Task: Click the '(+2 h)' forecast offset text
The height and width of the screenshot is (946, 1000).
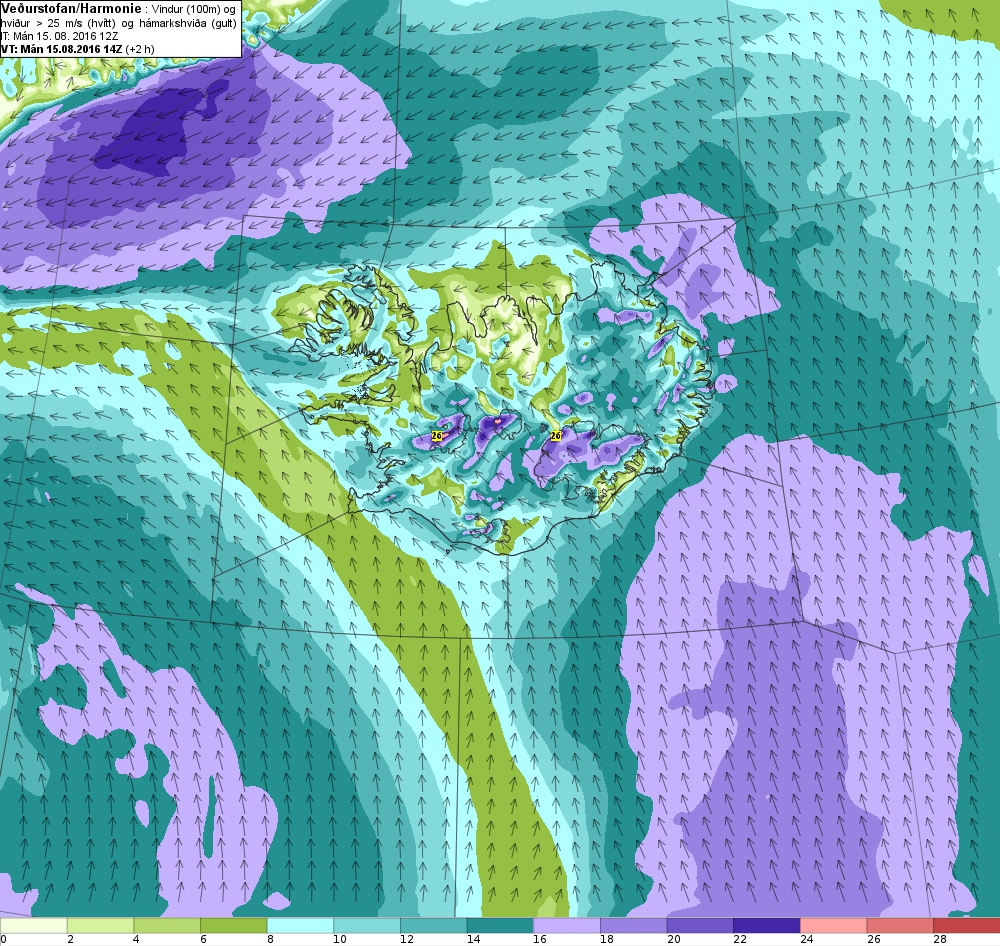Action: pos(140,48)
